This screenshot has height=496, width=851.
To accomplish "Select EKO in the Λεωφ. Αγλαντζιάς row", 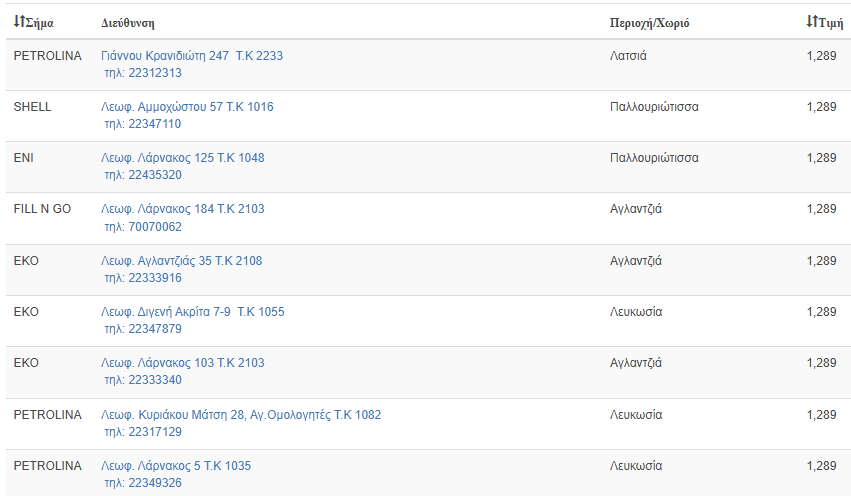I will 26,261.
